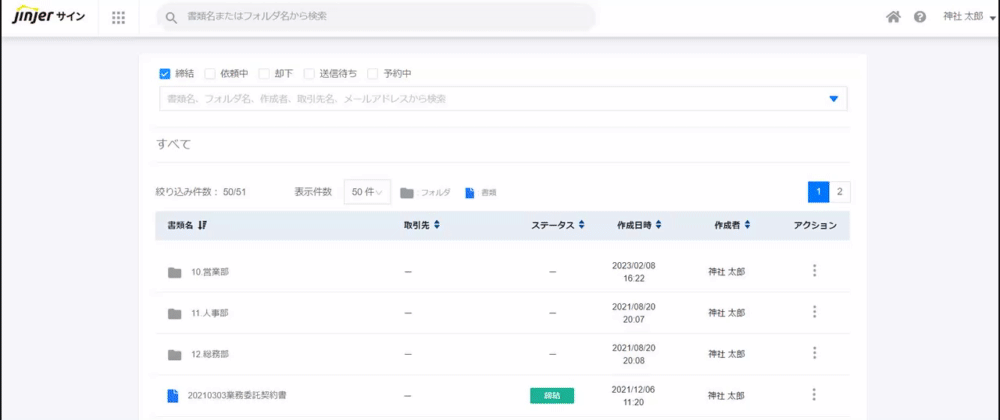Go to home via house icon
Image resolution: width=1000 pixels, height=420 pixels.
[x=893, y=17]
